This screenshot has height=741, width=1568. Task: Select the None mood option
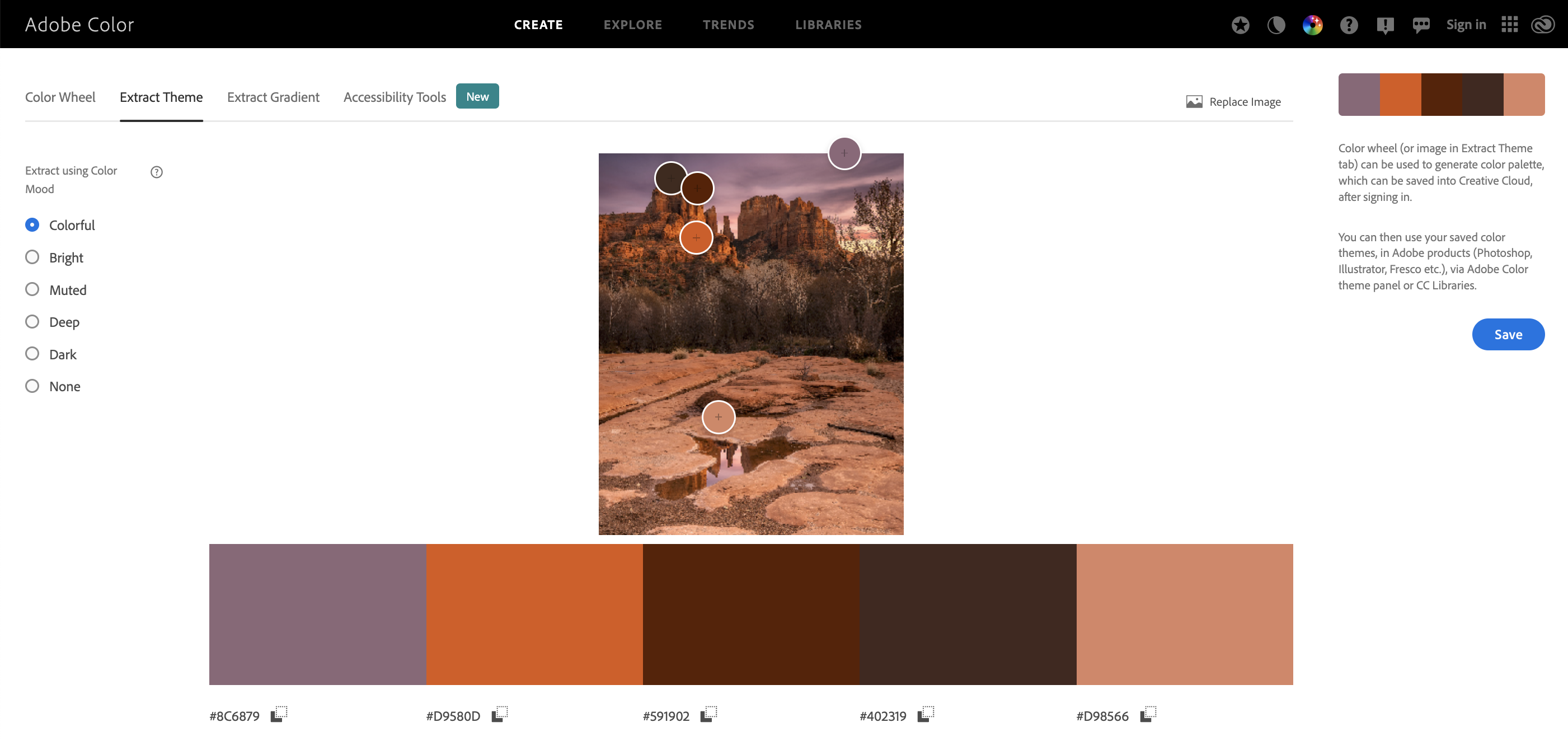[32, 386]
